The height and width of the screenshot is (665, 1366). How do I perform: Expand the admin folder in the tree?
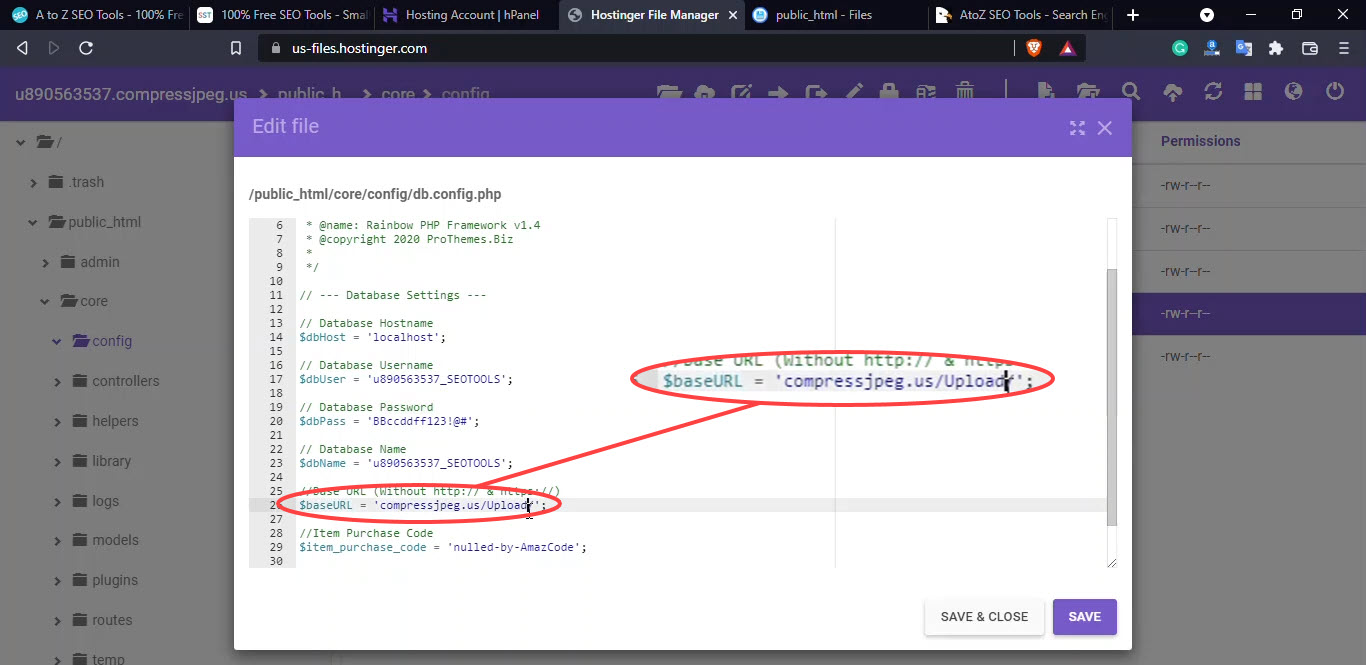pyautogui.click(x=45, y=262)
